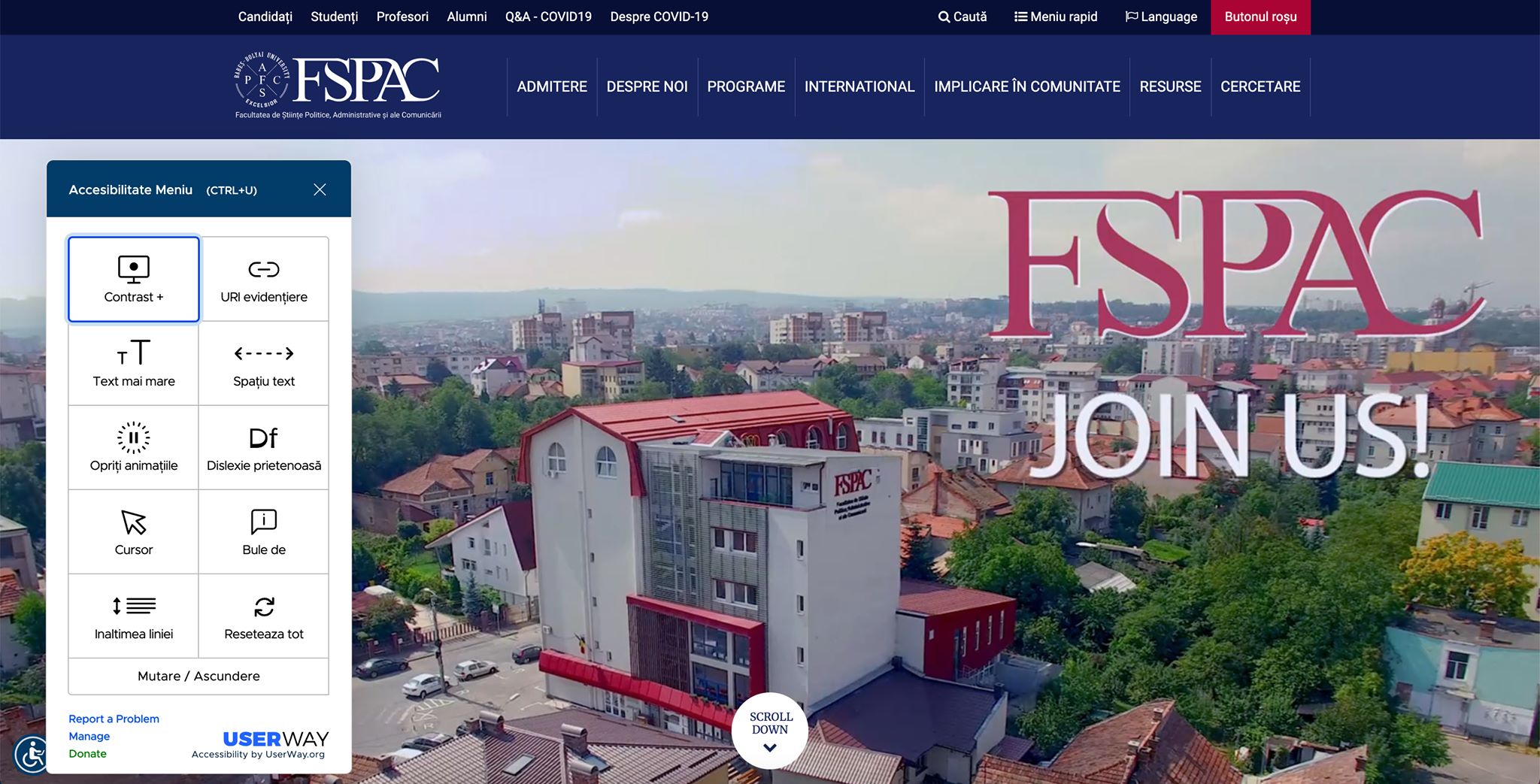Viewport: 1540px width, 784px height.
Task: Enable the Contrast + accessibility option
Action: [134, 279]
